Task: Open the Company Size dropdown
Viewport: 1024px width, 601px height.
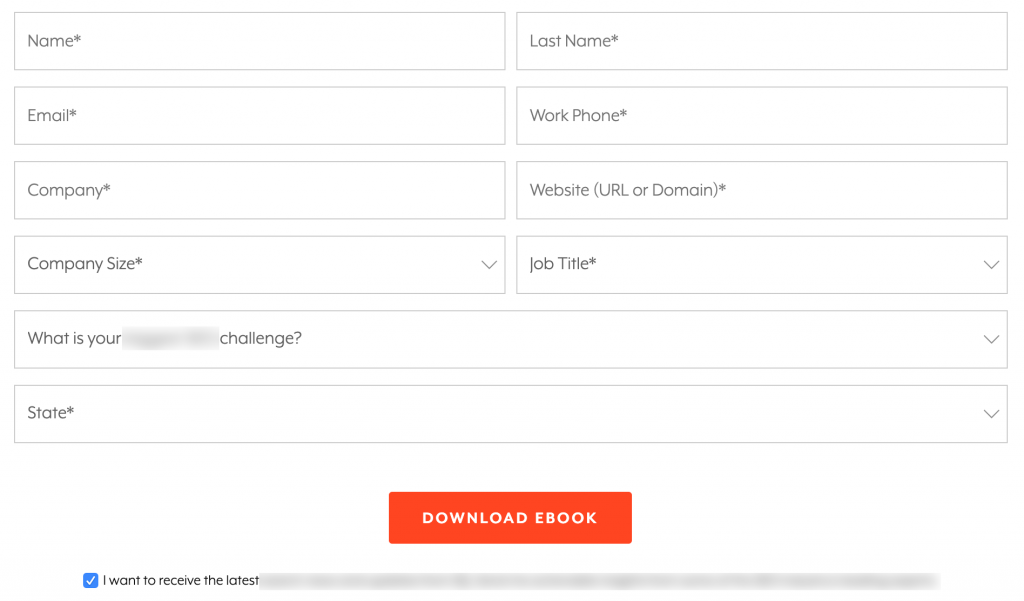Action: click(259, 265)
